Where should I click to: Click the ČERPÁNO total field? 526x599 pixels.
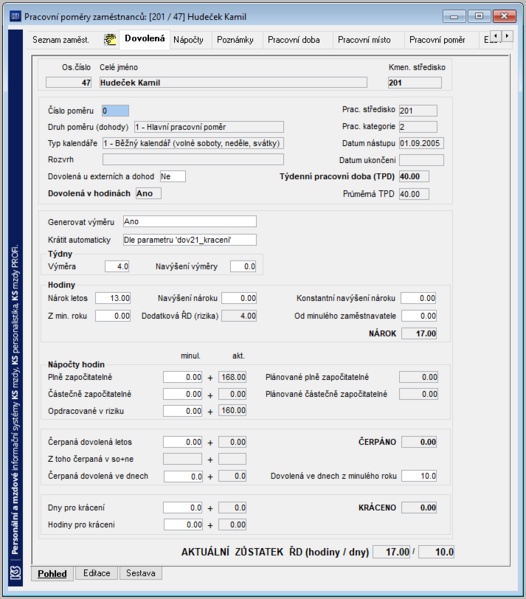pyautogui.click(x=419, y=442)
